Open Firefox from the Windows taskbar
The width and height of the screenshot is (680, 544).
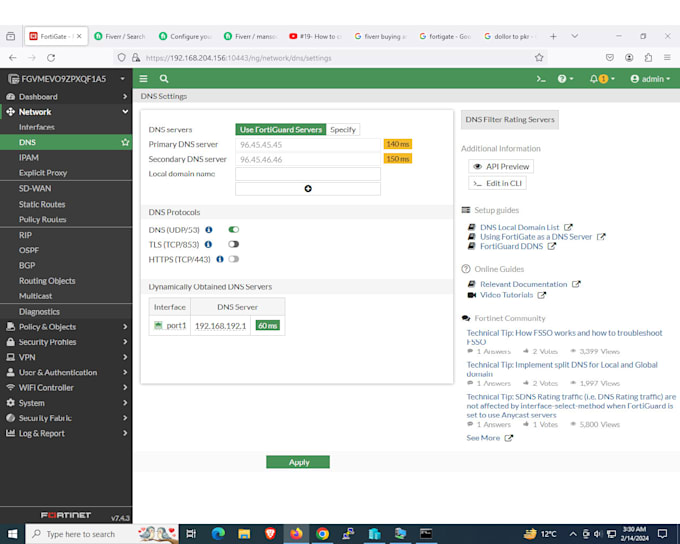click(296, 534)
